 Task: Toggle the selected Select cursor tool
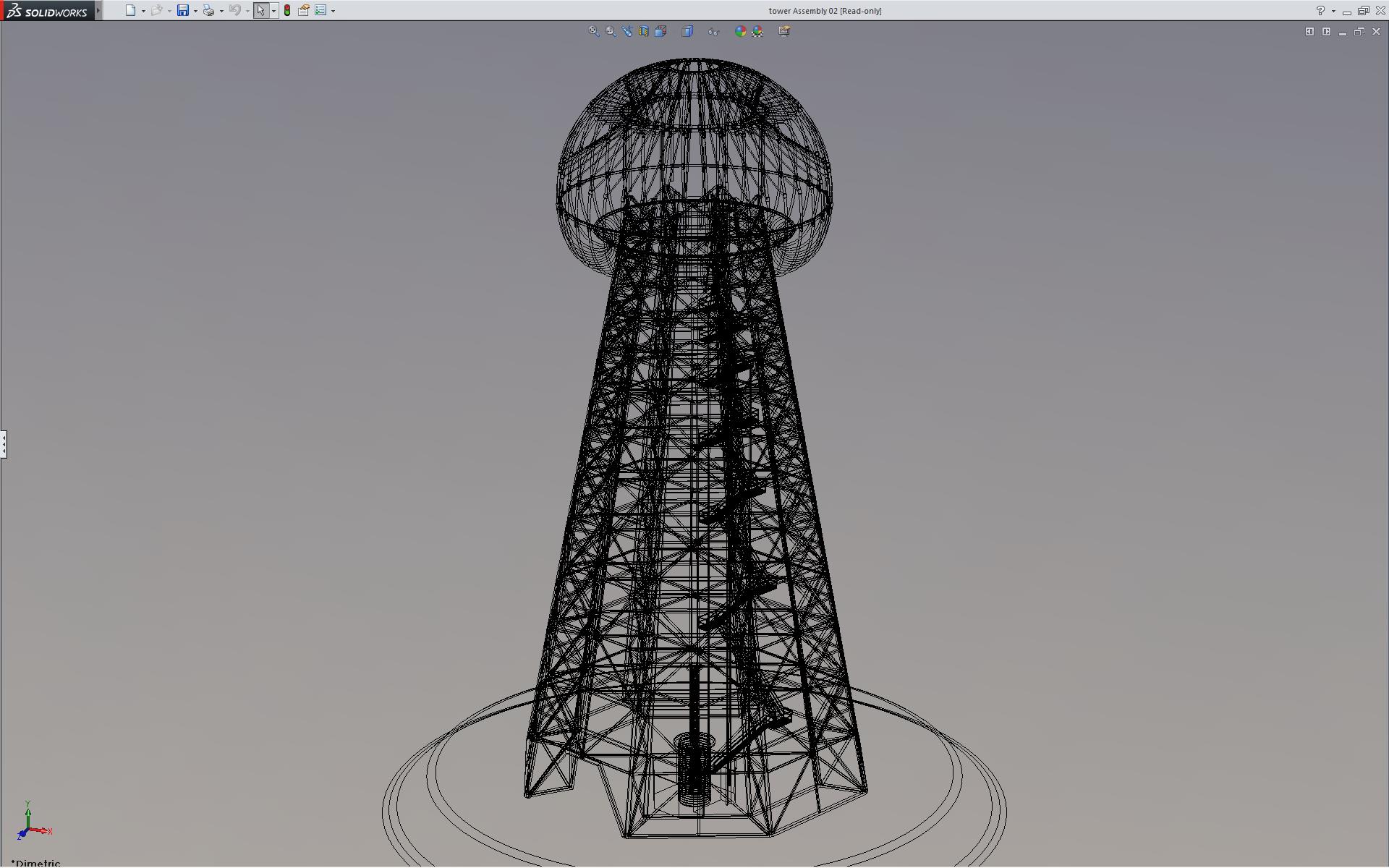[x=260, y=10]
